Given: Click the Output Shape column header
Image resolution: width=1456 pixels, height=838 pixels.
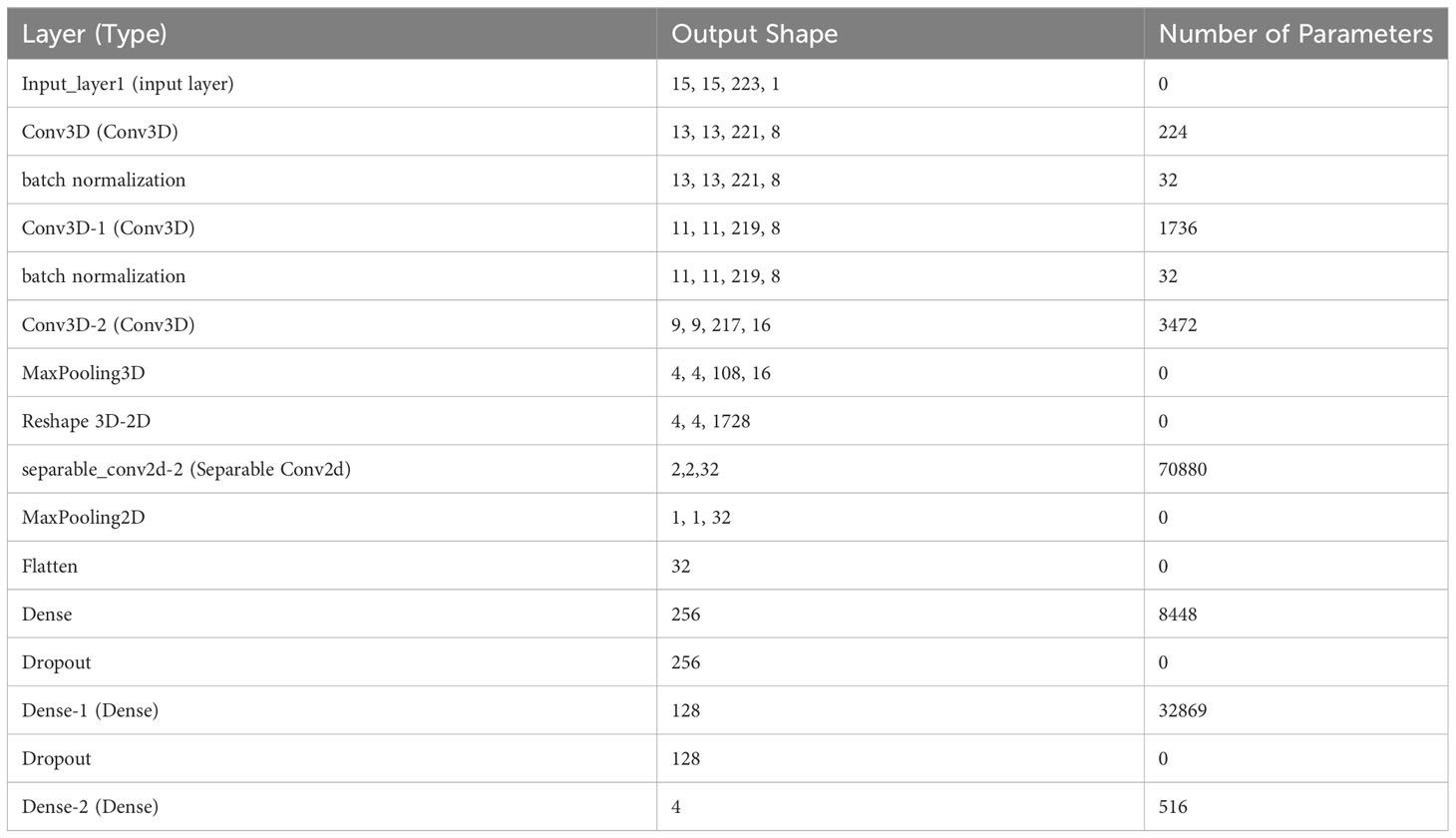Looking at the screenshot, I should point(754,34).
